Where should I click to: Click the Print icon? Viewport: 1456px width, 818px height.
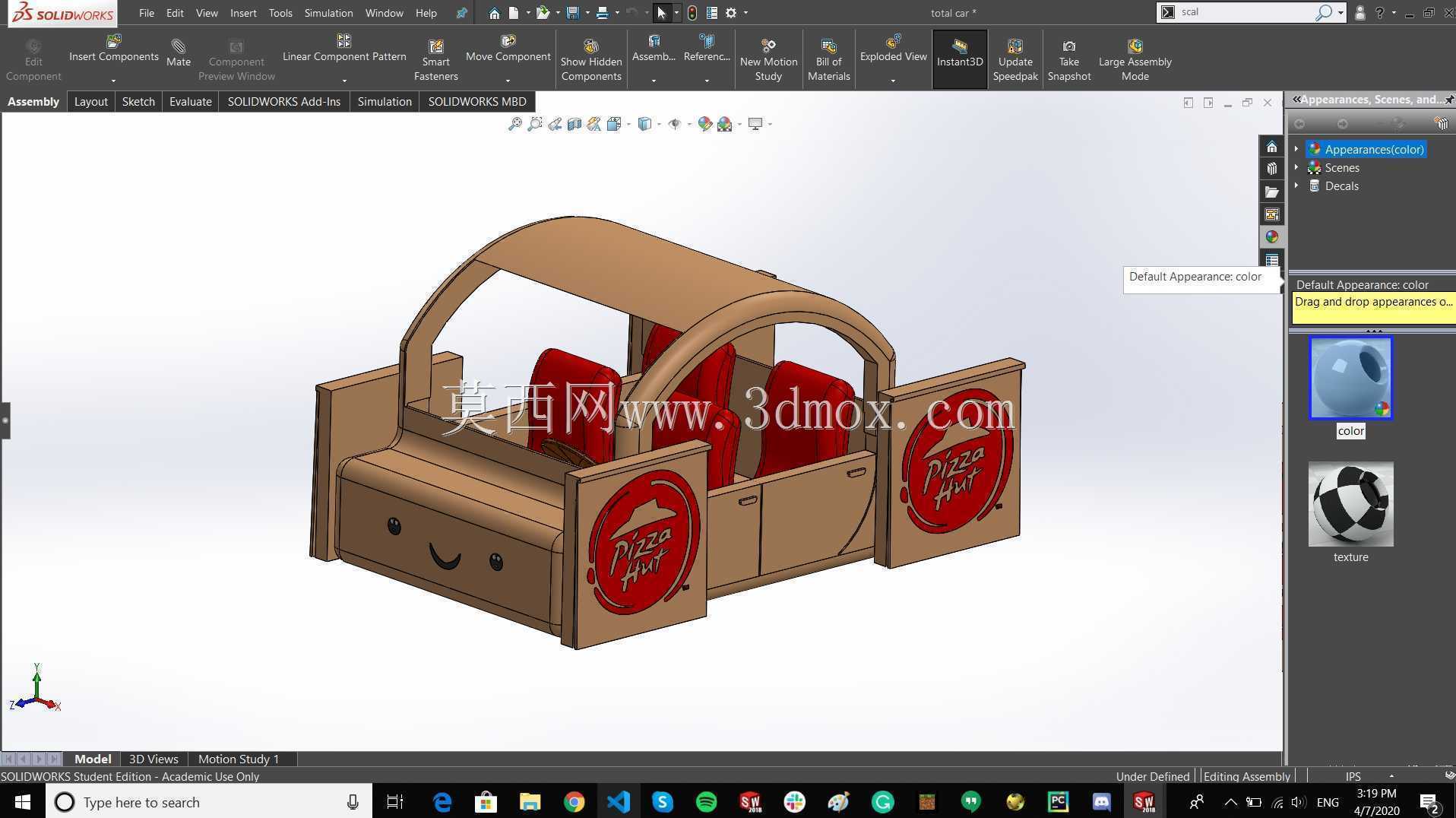[603, 13]
